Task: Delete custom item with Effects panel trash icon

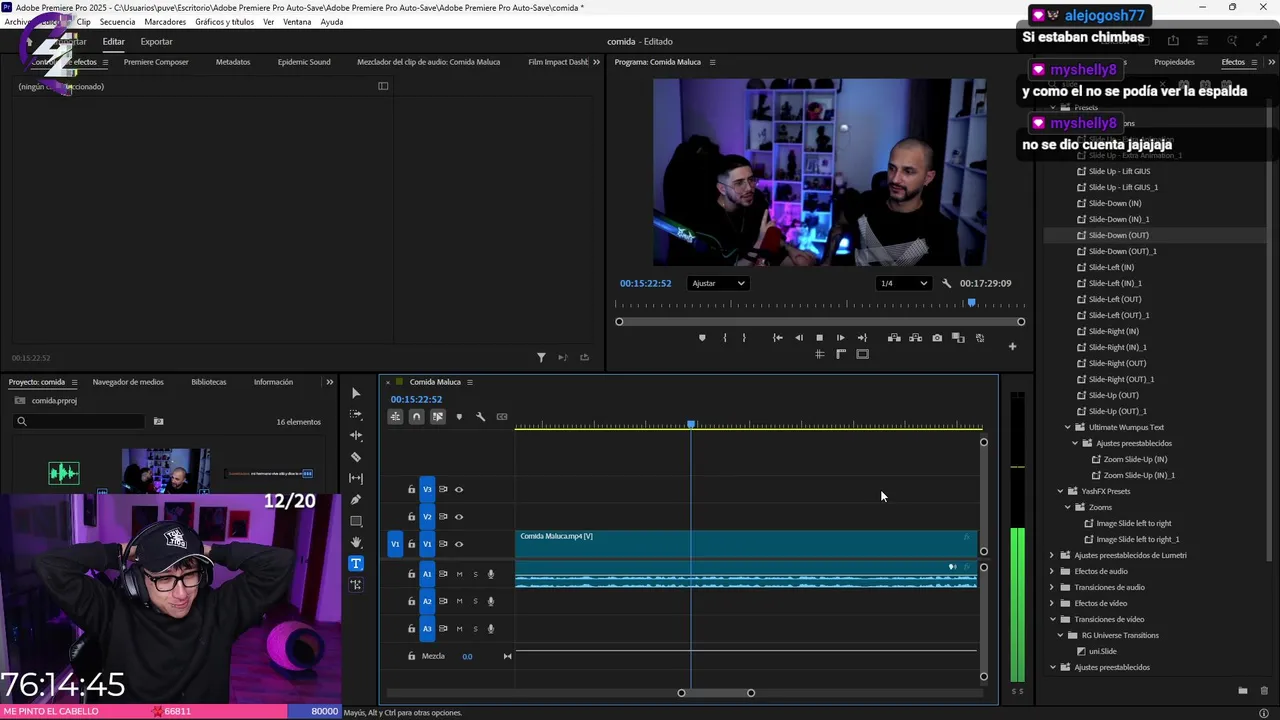Action: (x=1264, y=691)
